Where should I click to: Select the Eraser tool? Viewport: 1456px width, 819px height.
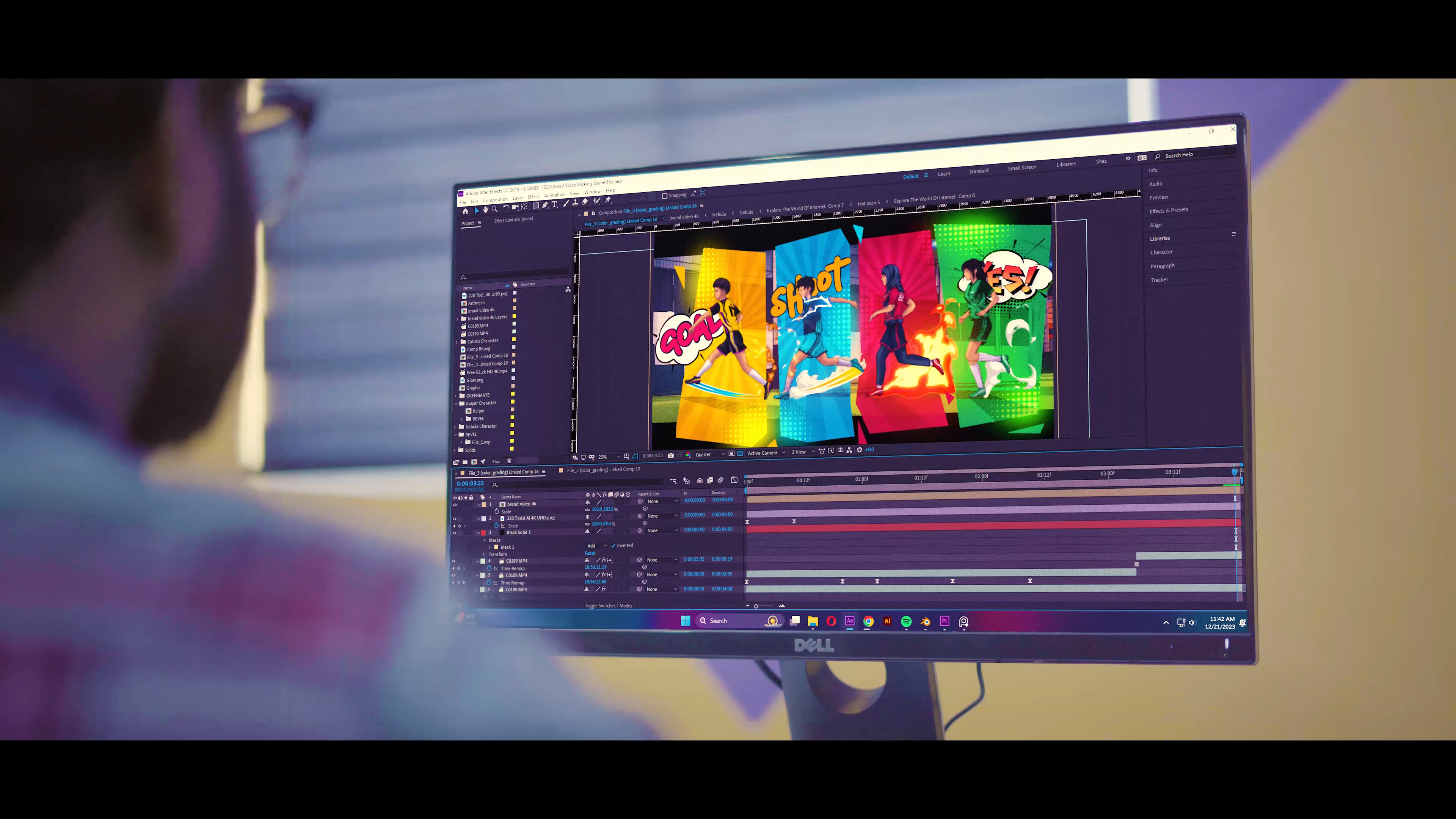coord(584,202)
